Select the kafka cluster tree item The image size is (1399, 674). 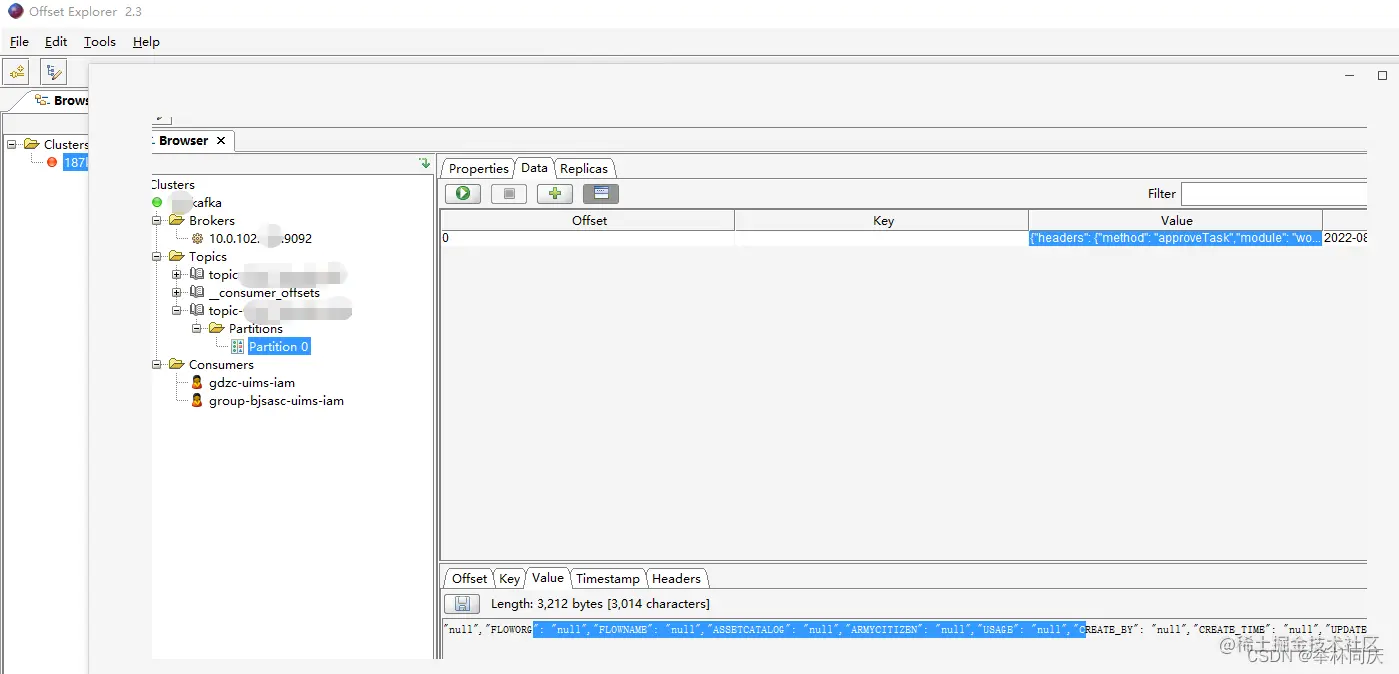(x=195, y=203)
